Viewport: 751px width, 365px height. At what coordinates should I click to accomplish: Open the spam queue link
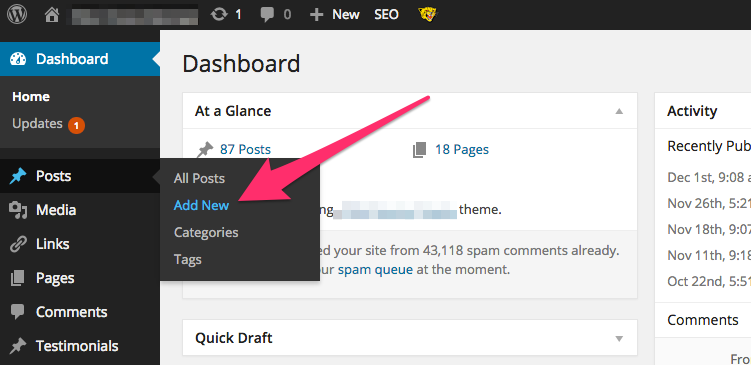click(375, 270)
